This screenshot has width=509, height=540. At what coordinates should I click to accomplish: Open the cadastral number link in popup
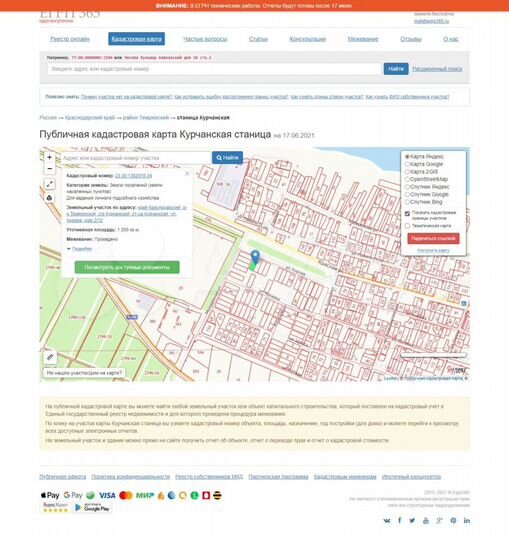(133, 176)
